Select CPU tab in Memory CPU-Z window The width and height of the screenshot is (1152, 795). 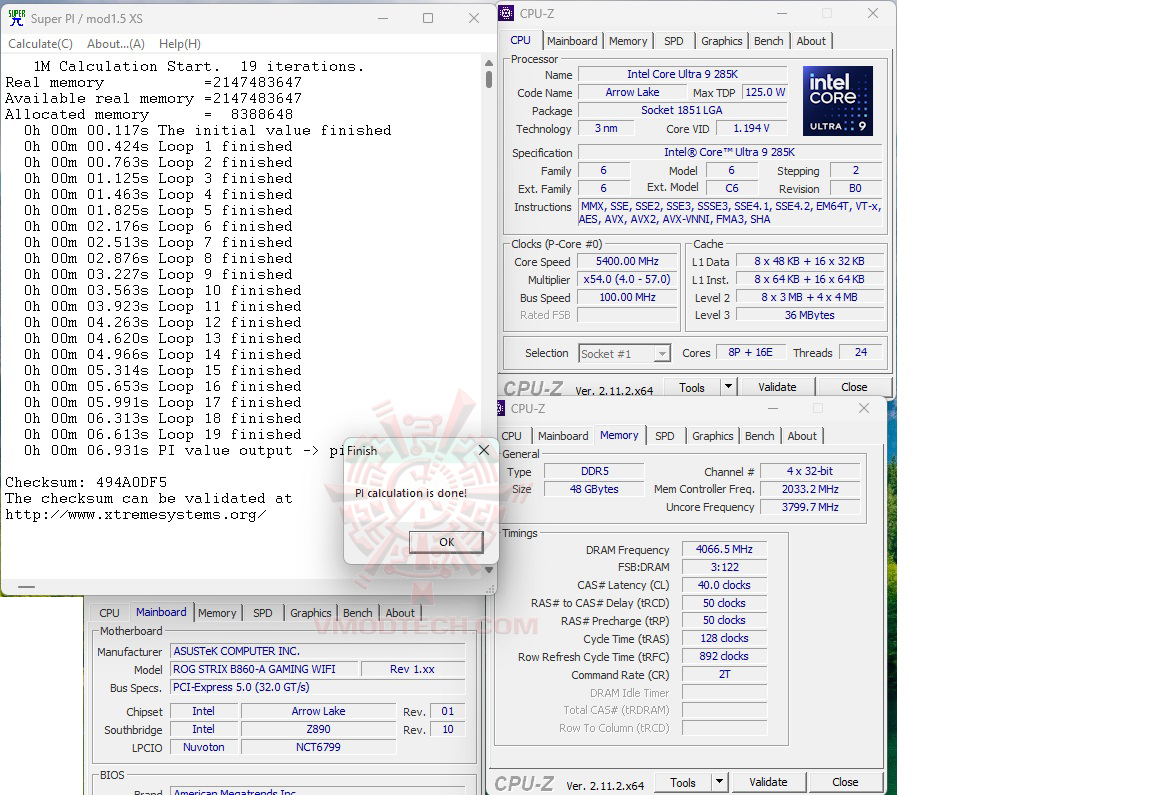tap(511, 436)
